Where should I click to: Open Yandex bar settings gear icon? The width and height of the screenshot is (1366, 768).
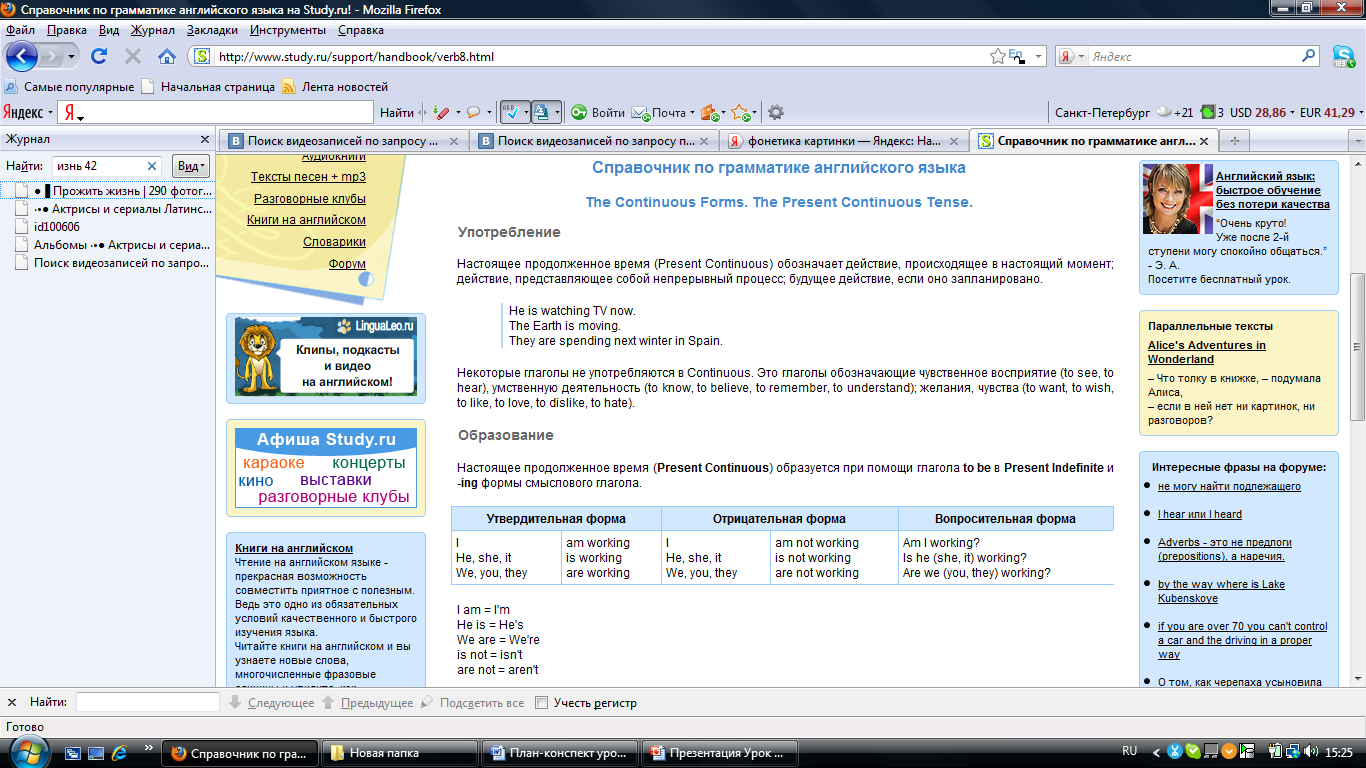775,113
